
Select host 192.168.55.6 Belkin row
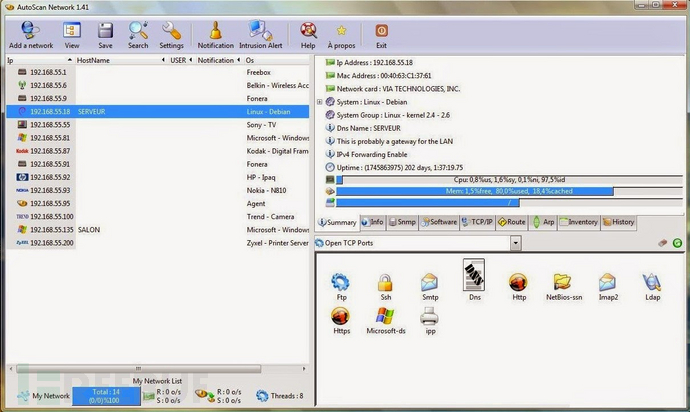[x=158, y=85]
